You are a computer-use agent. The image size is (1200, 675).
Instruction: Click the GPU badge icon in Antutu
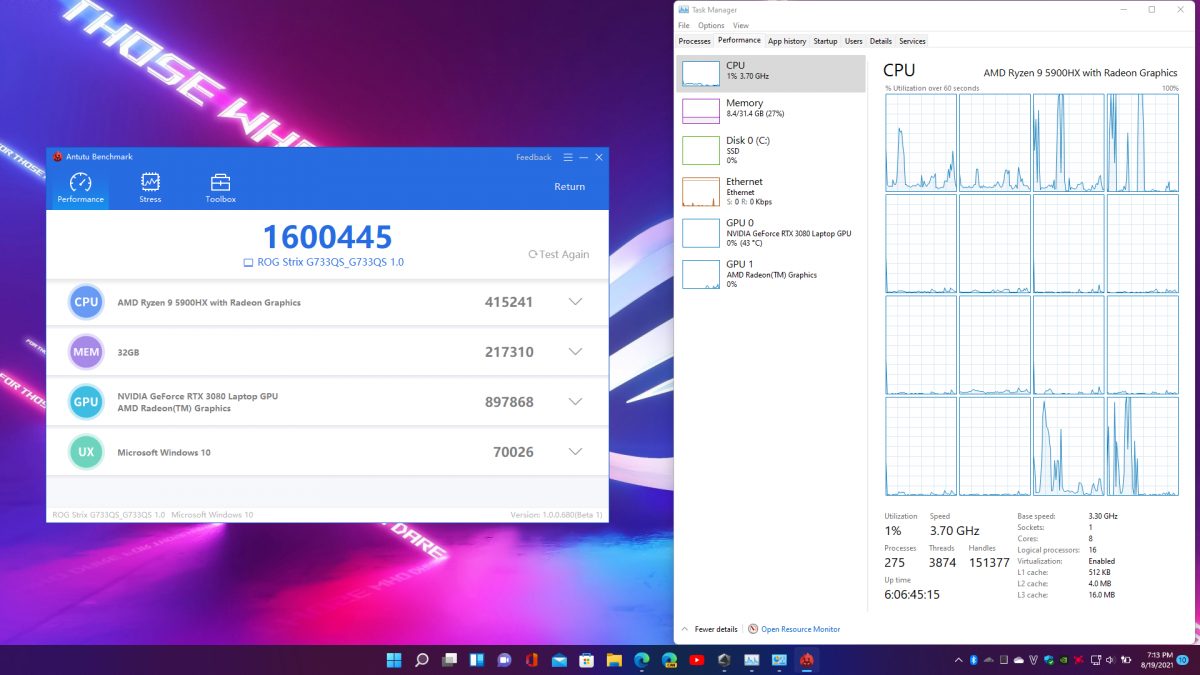tap(86, 402)
